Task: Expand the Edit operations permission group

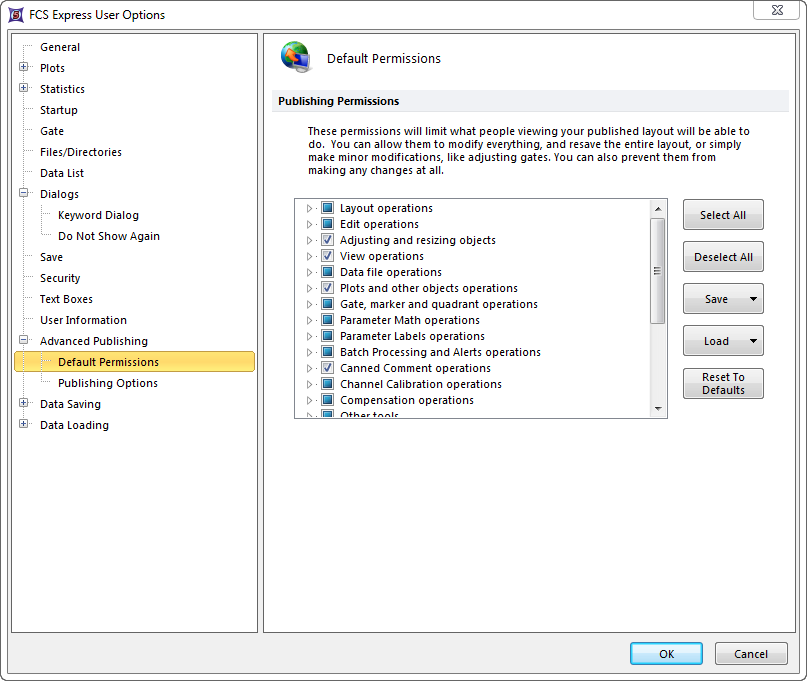Action: 309,224
